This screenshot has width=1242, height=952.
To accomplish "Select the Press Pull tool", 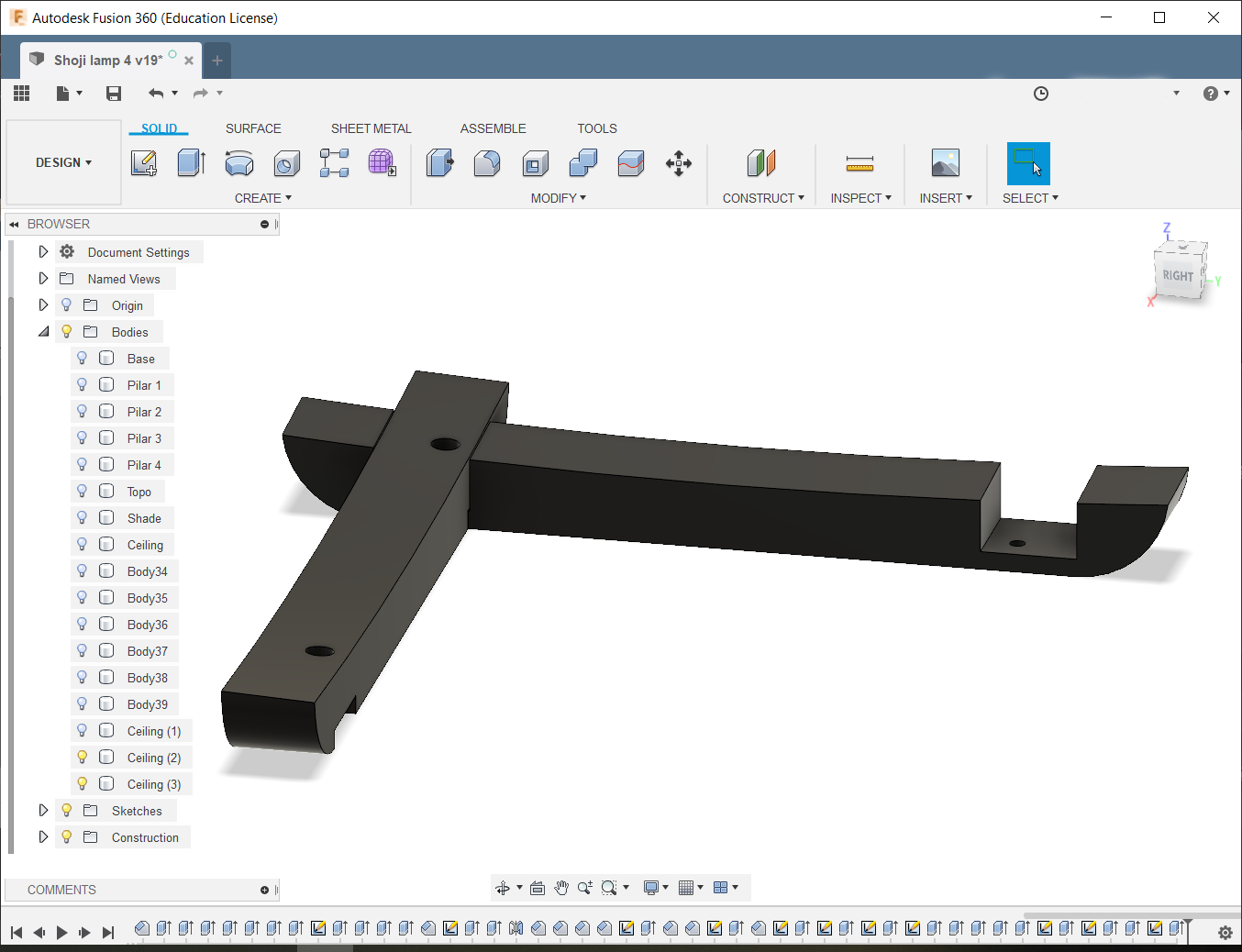I will [x=440, y=163].
